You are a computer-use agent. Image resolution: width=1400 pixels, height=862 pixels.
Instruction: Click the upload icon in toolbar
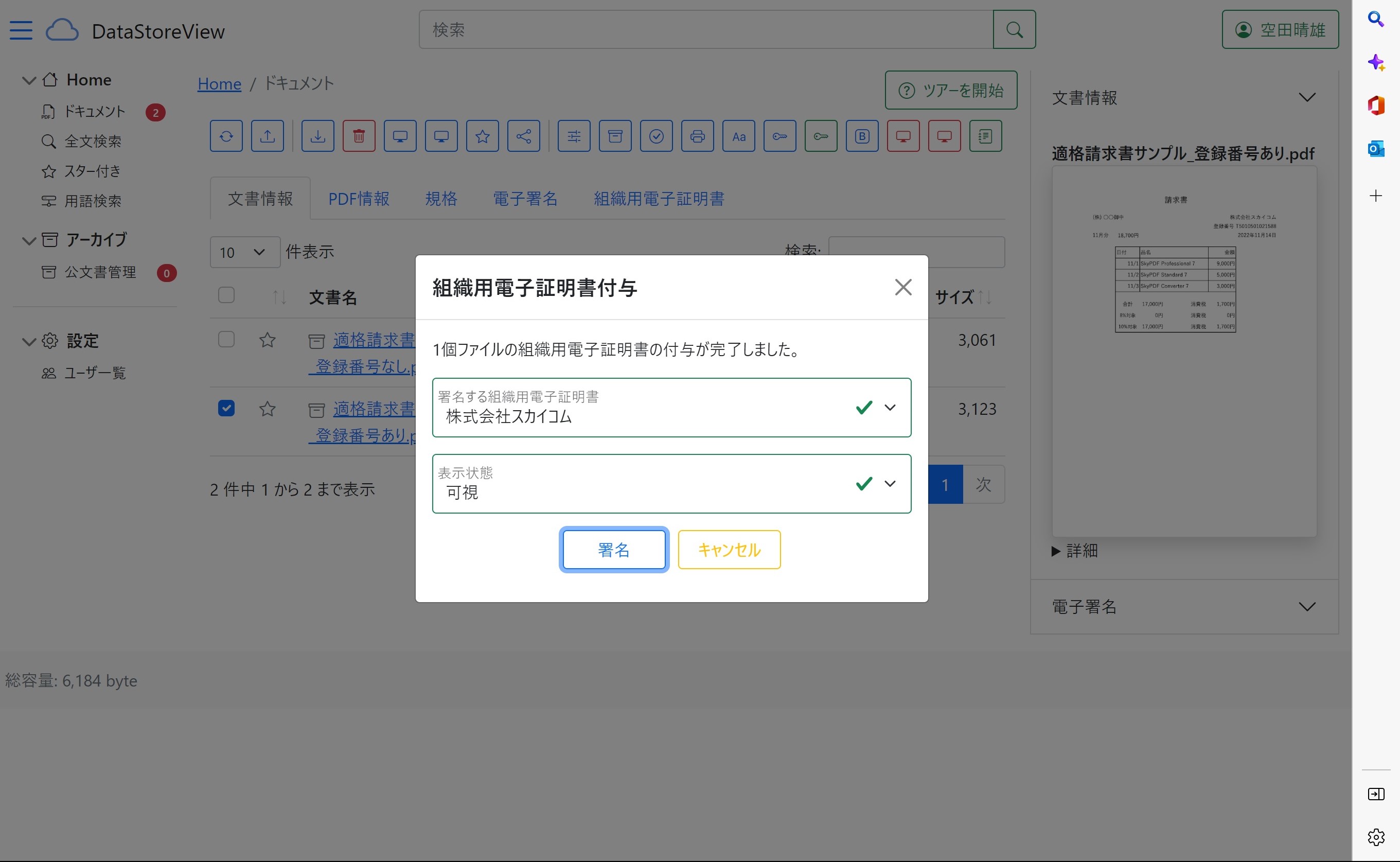point(267,136)
